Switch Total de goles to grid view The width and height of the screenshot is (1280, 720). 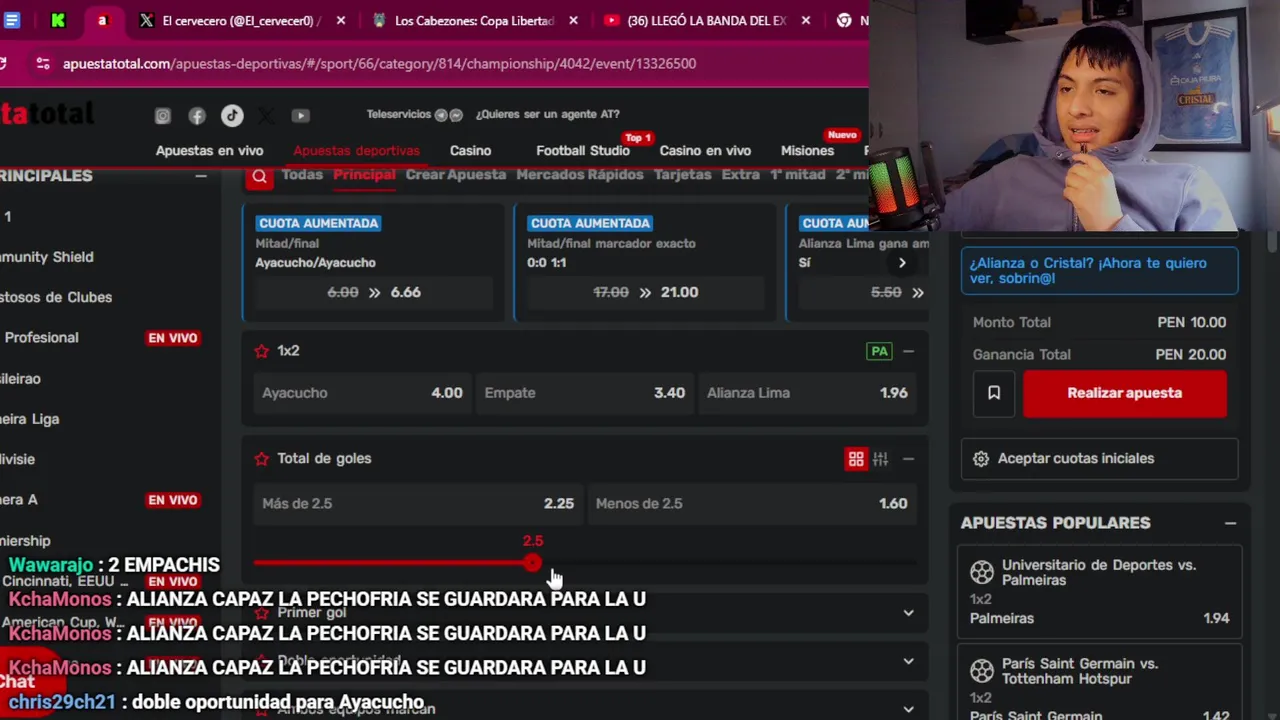click(x=856, y=459)
